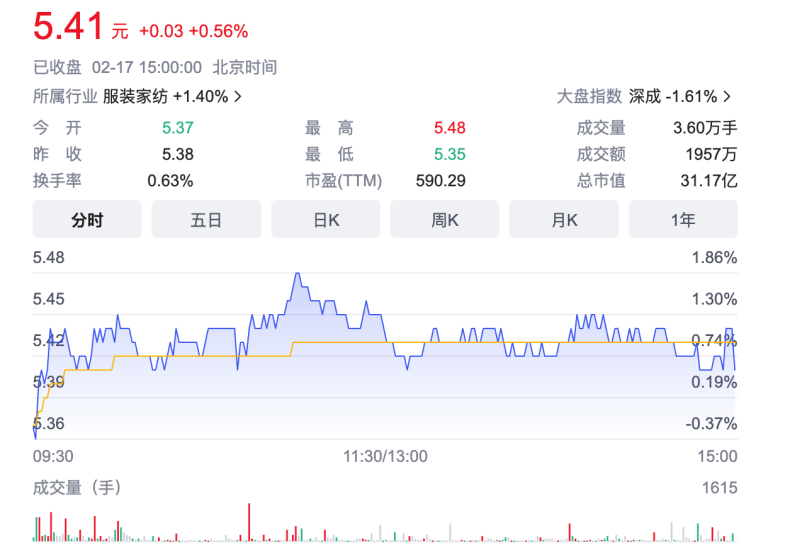
Task: Click the 市盈(TTM) value 590.29
Action: (x=440, y=181)
